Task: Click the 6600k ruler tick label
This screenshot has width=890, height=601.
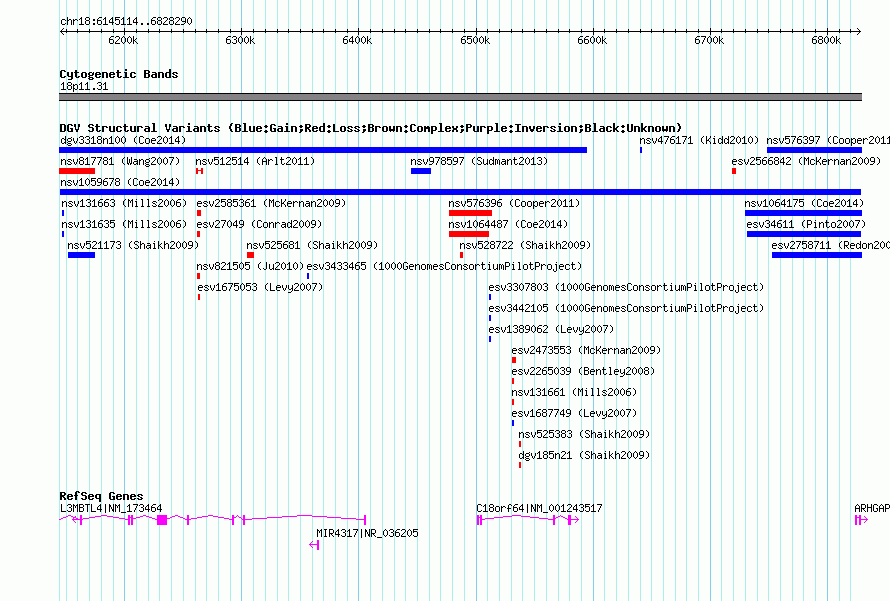Action: pyautogui.click(x=592, y=40)
